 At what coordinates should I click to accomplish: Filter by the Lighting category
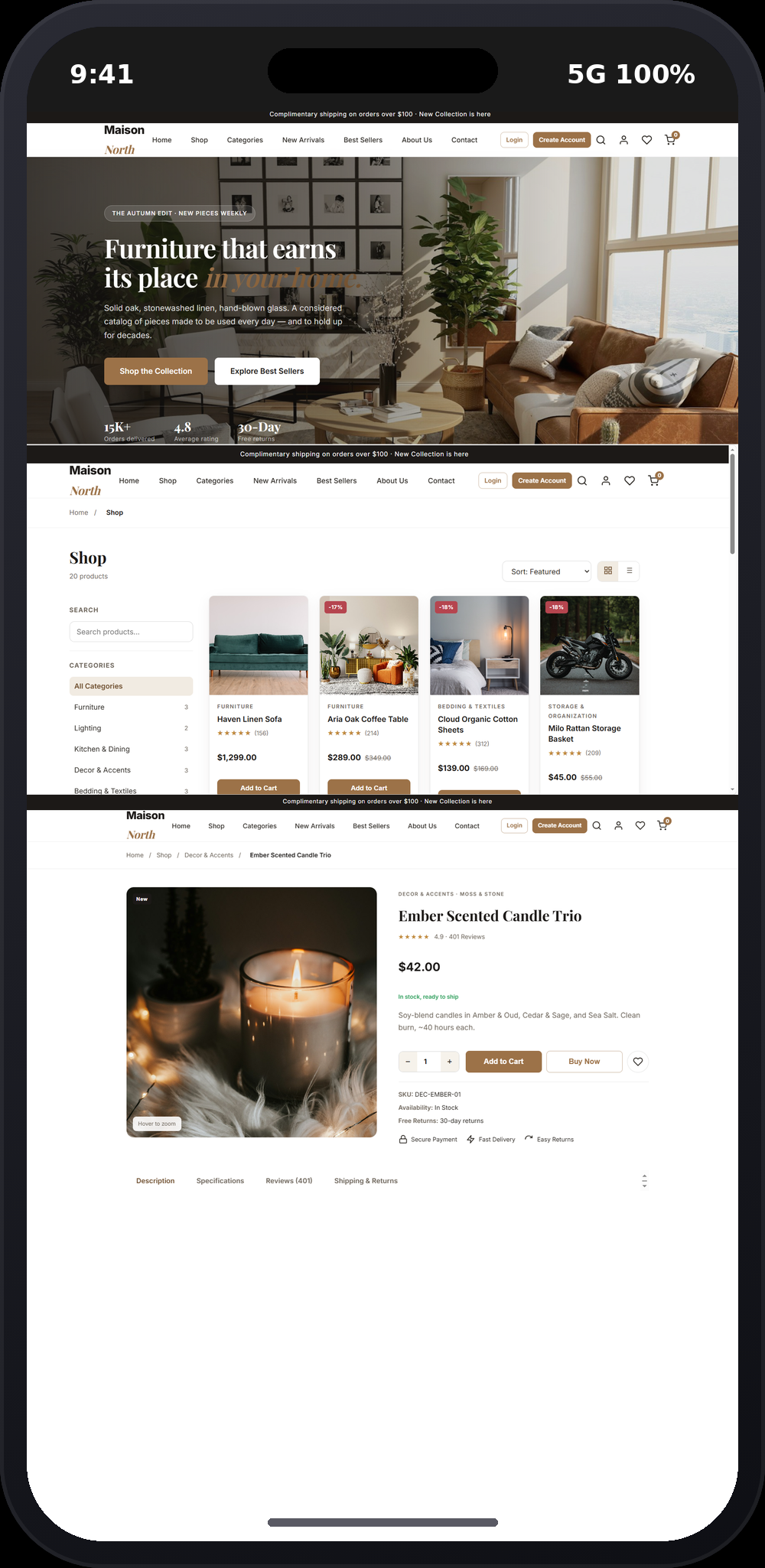pyautogui.click(x=131, y=728)
